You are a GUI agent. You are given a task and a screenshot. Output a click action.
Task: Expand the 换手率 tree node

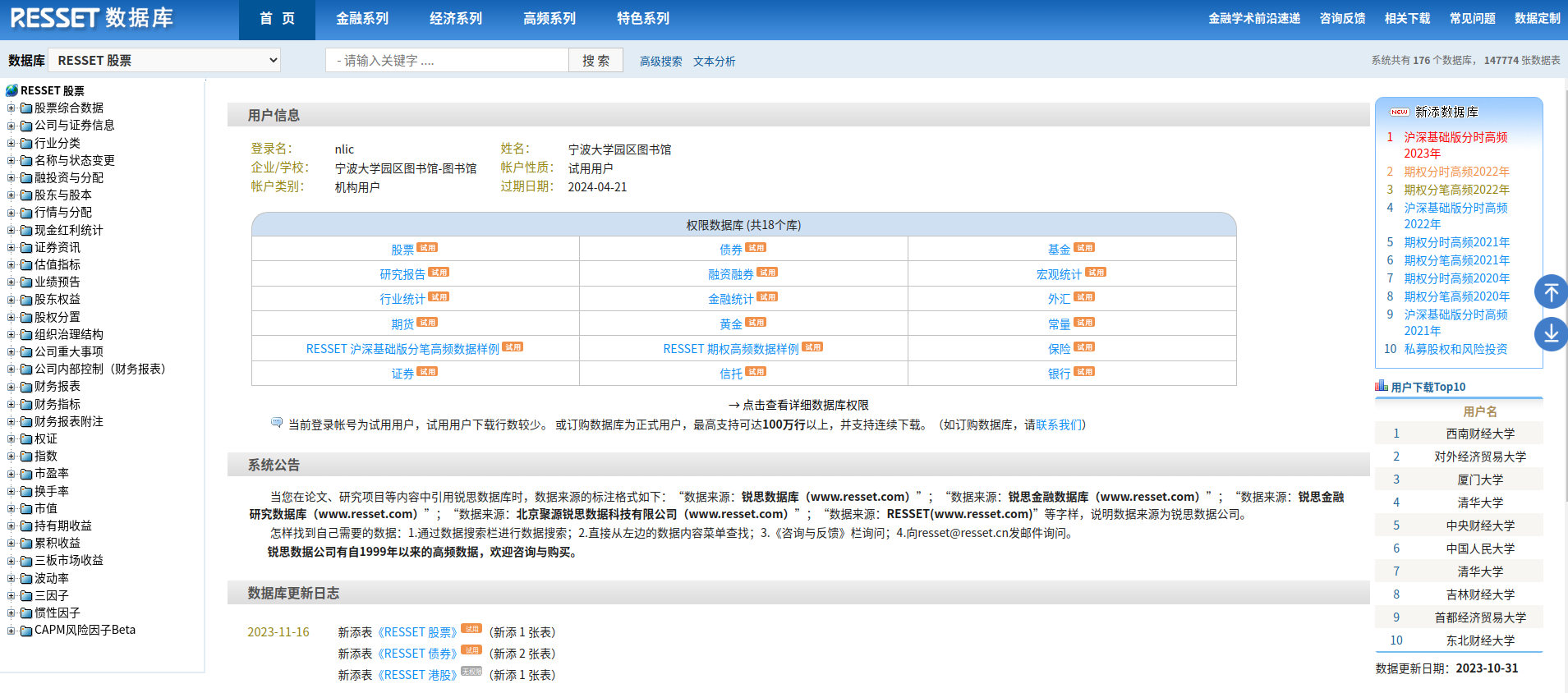tap(11, 492)
